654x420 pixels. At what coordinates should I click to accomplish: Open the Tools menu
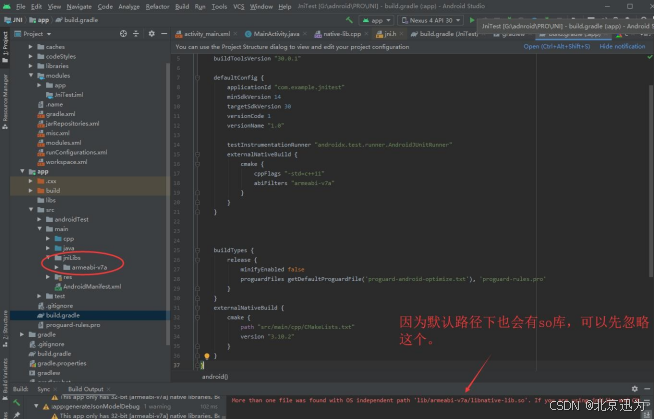point(219,6)
